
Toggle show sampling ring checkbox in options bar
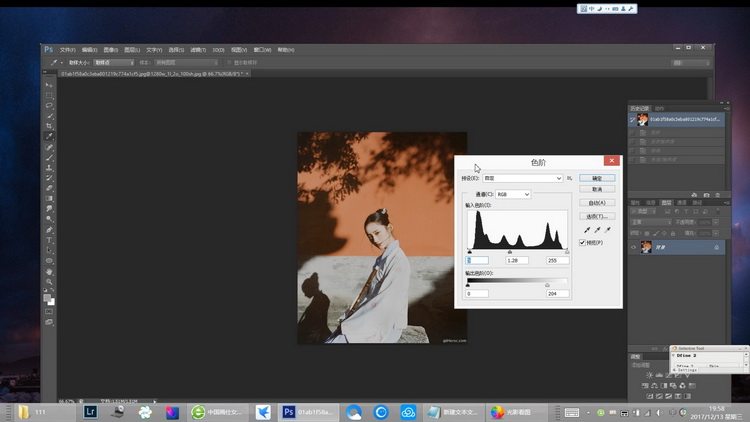click(230, 62)
